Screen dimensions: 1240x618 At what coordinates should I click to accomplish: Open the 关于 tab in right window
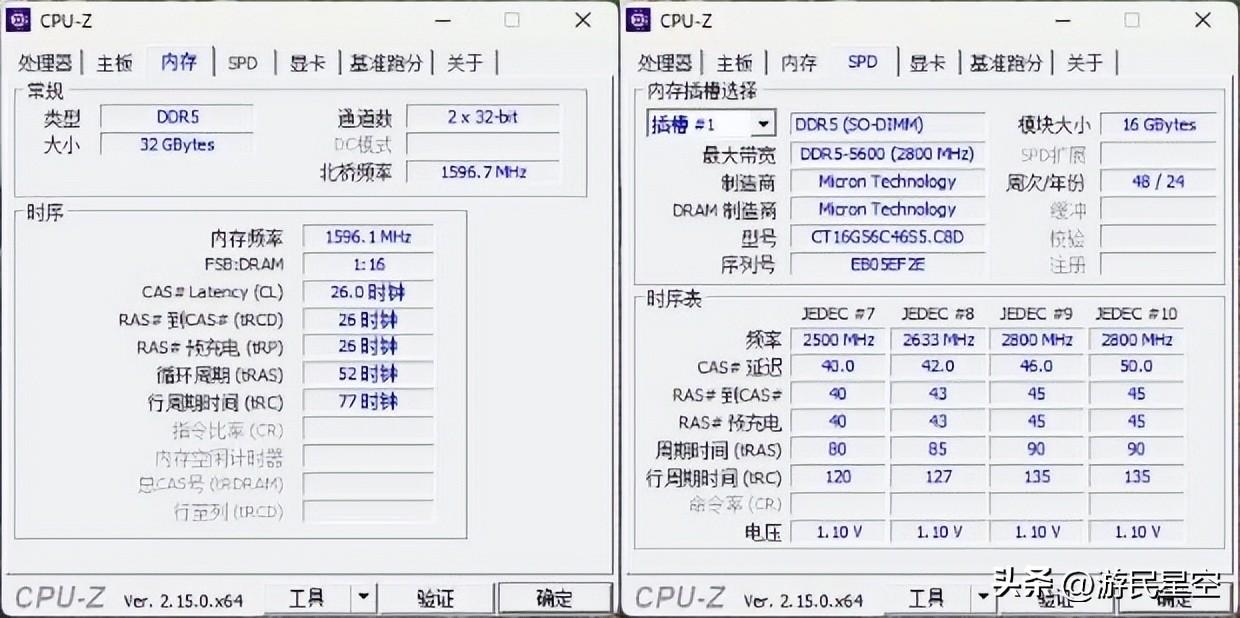(1085, 63)
